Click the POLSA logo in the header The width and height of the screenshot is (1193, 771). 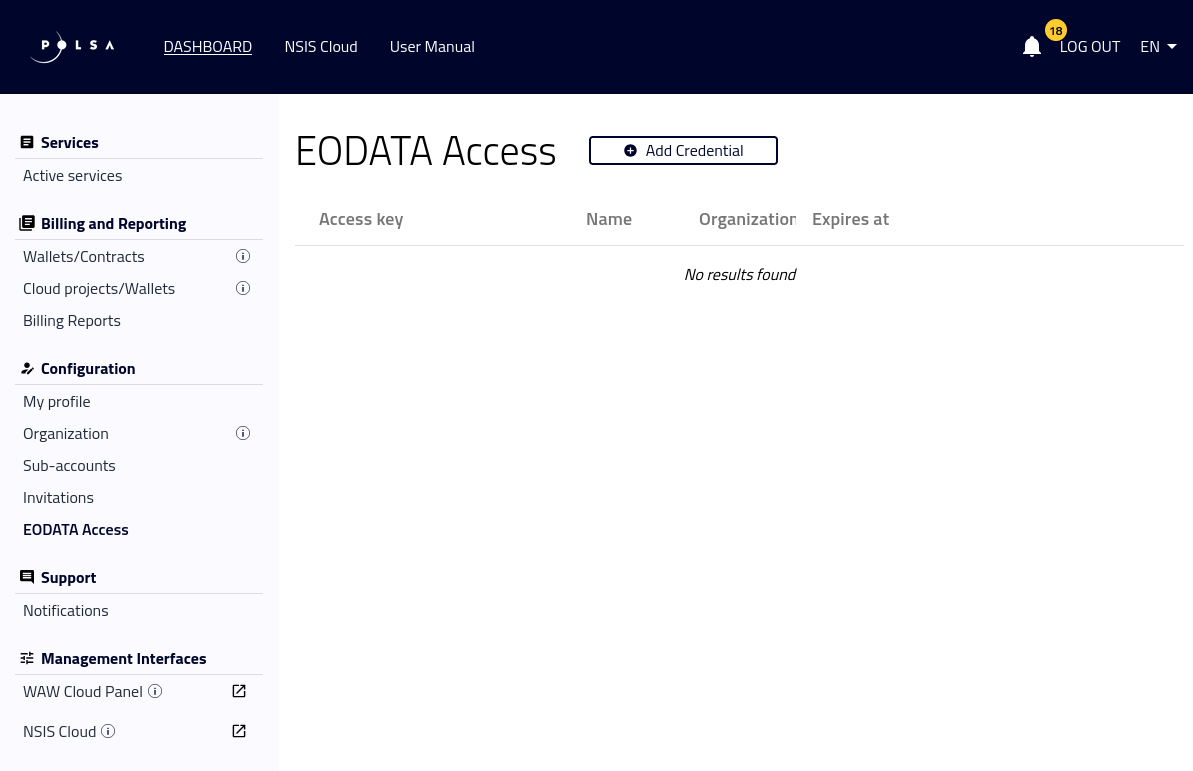point(71,46)
